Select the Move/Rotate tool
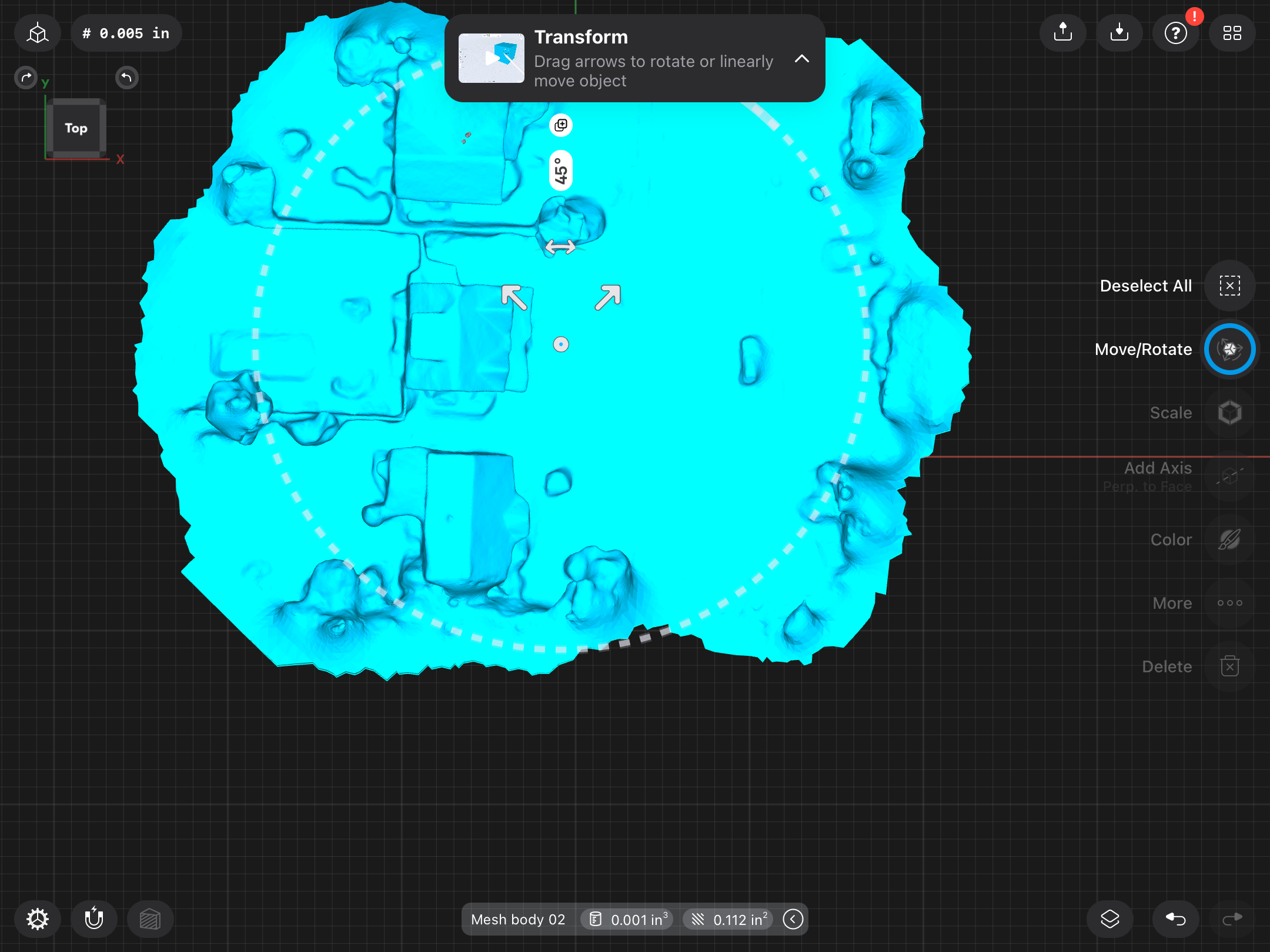The image size is (1270, 952). (x=1229, y=349)
